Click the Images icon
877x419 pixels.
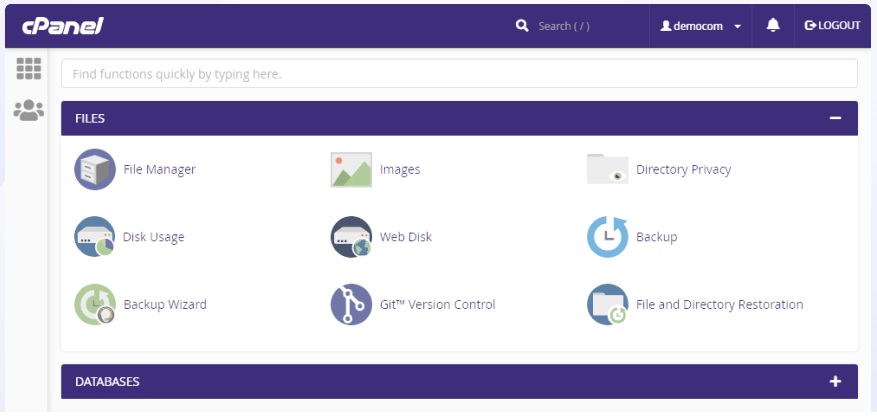[351, 170]
